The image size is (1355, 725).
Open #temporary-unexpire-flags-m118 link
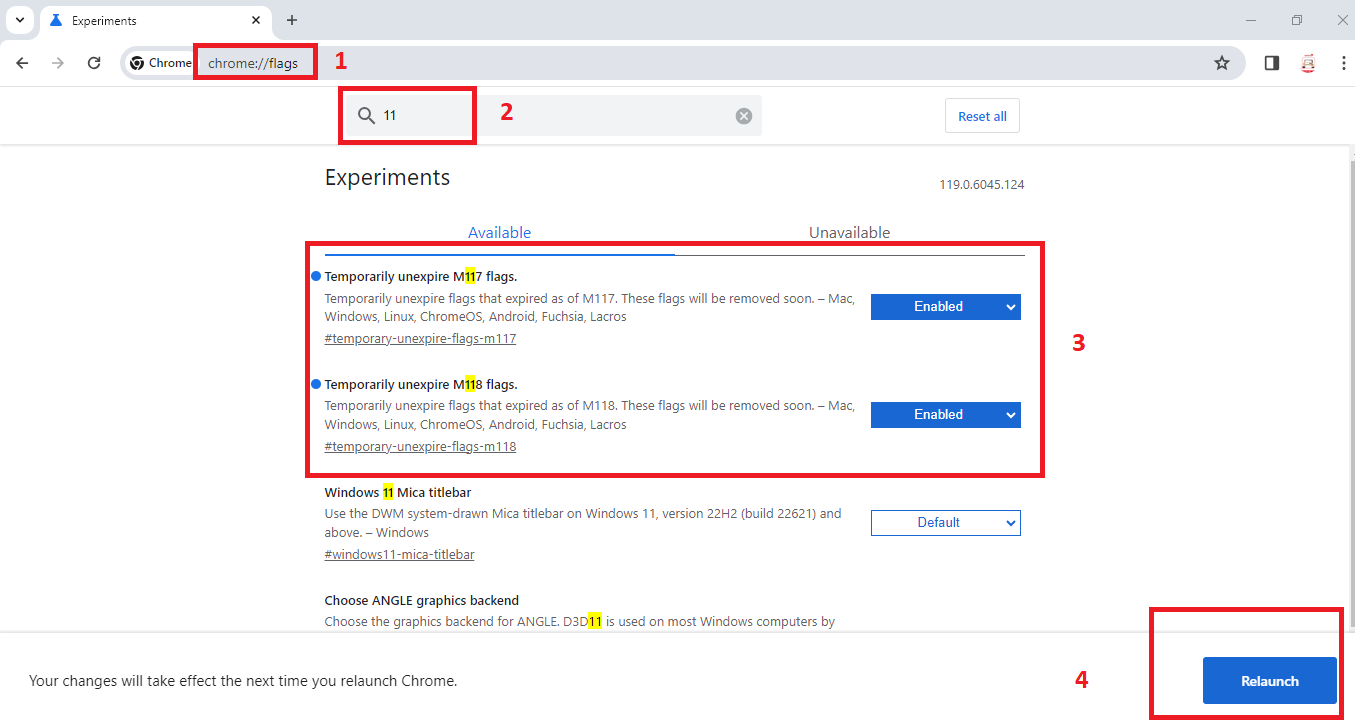coord(420,447)
